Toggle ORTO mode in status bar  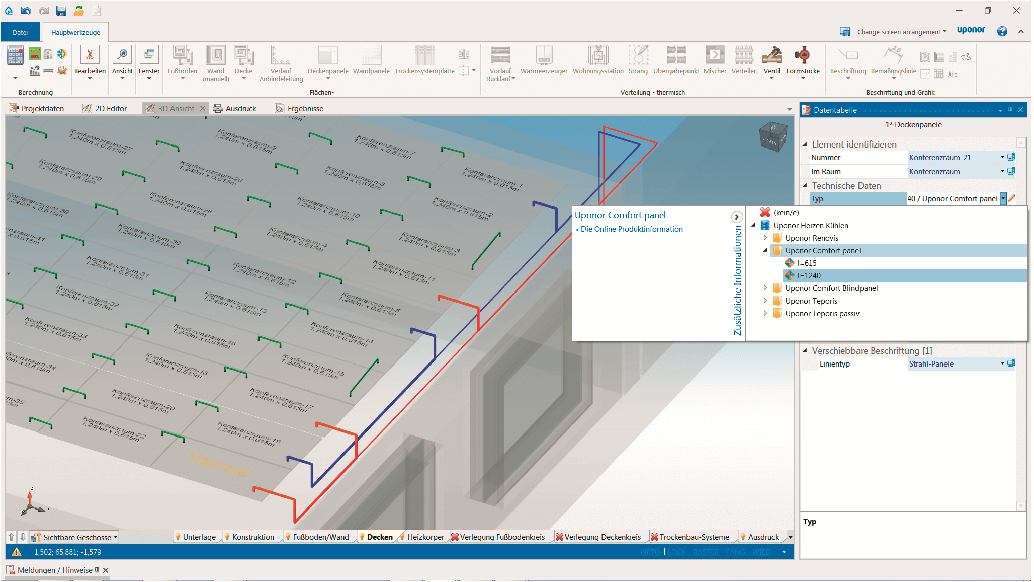click(x=649, y=552)
